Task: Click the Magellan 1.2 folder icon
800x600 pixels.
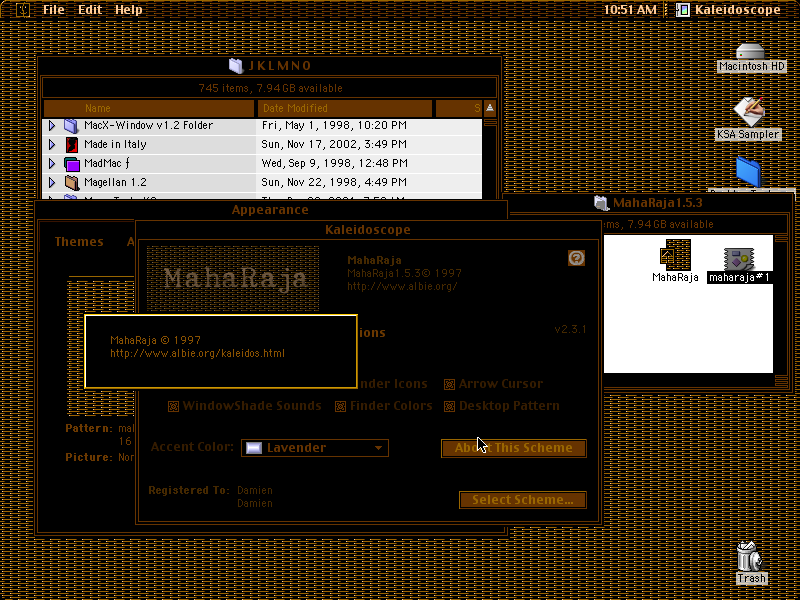Action: click(x=71, y=182)
